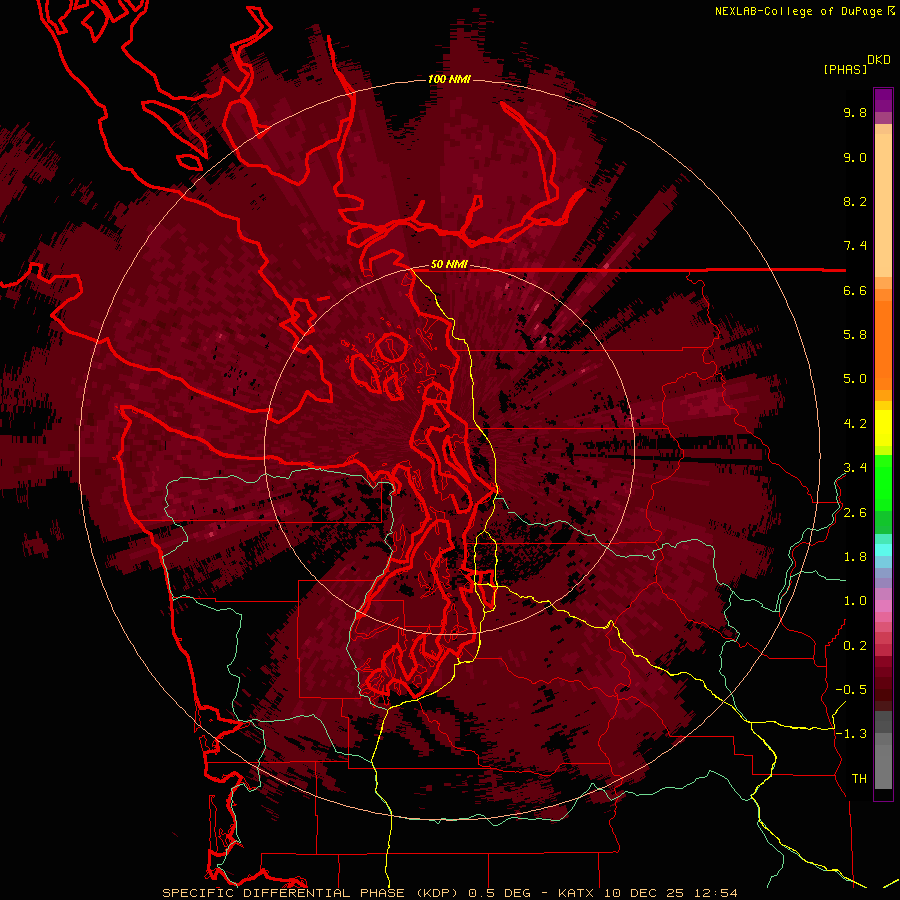Click the 7.4 scale value

point(855,246)
